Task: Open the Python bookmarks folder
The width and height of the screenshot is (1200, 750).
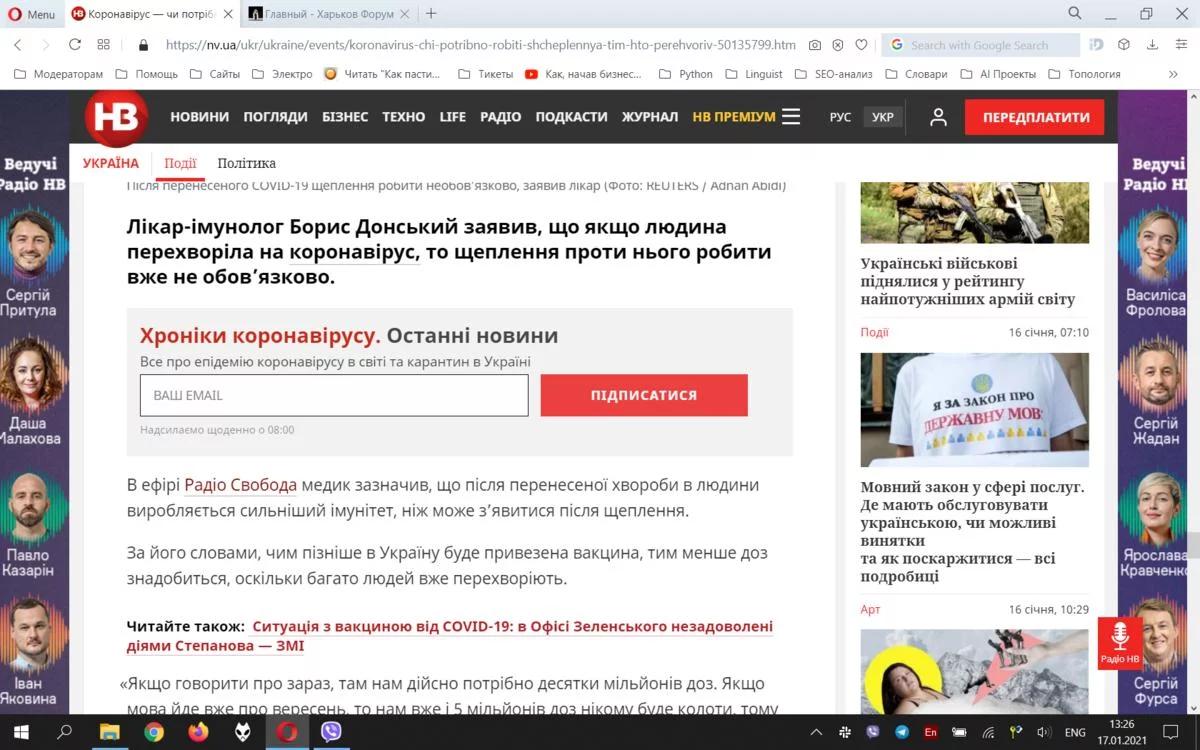Action: [x=686, y=74]
